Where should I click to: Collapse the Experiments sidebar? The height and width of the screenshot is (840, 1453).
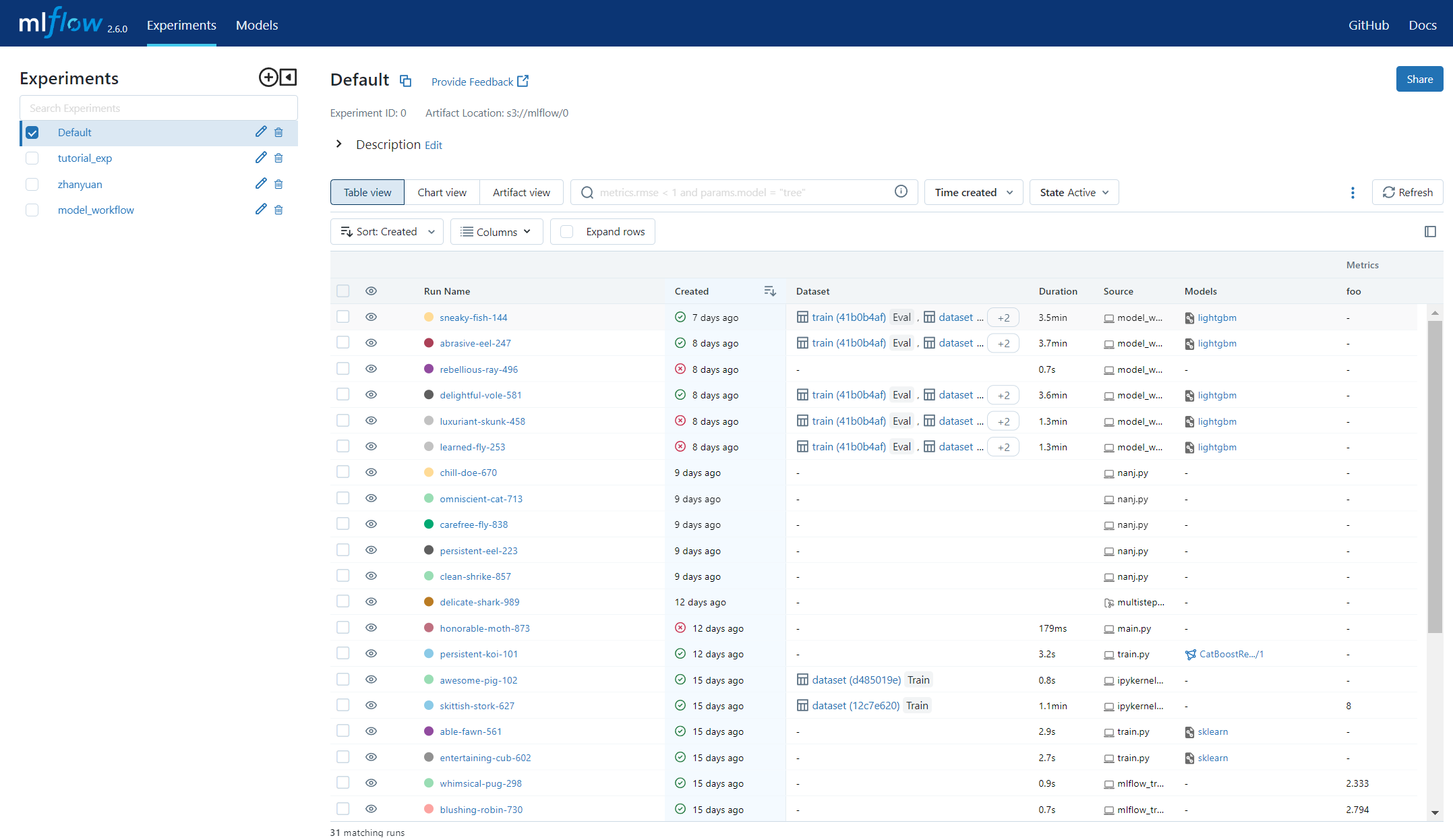click(x=288, y=77)
